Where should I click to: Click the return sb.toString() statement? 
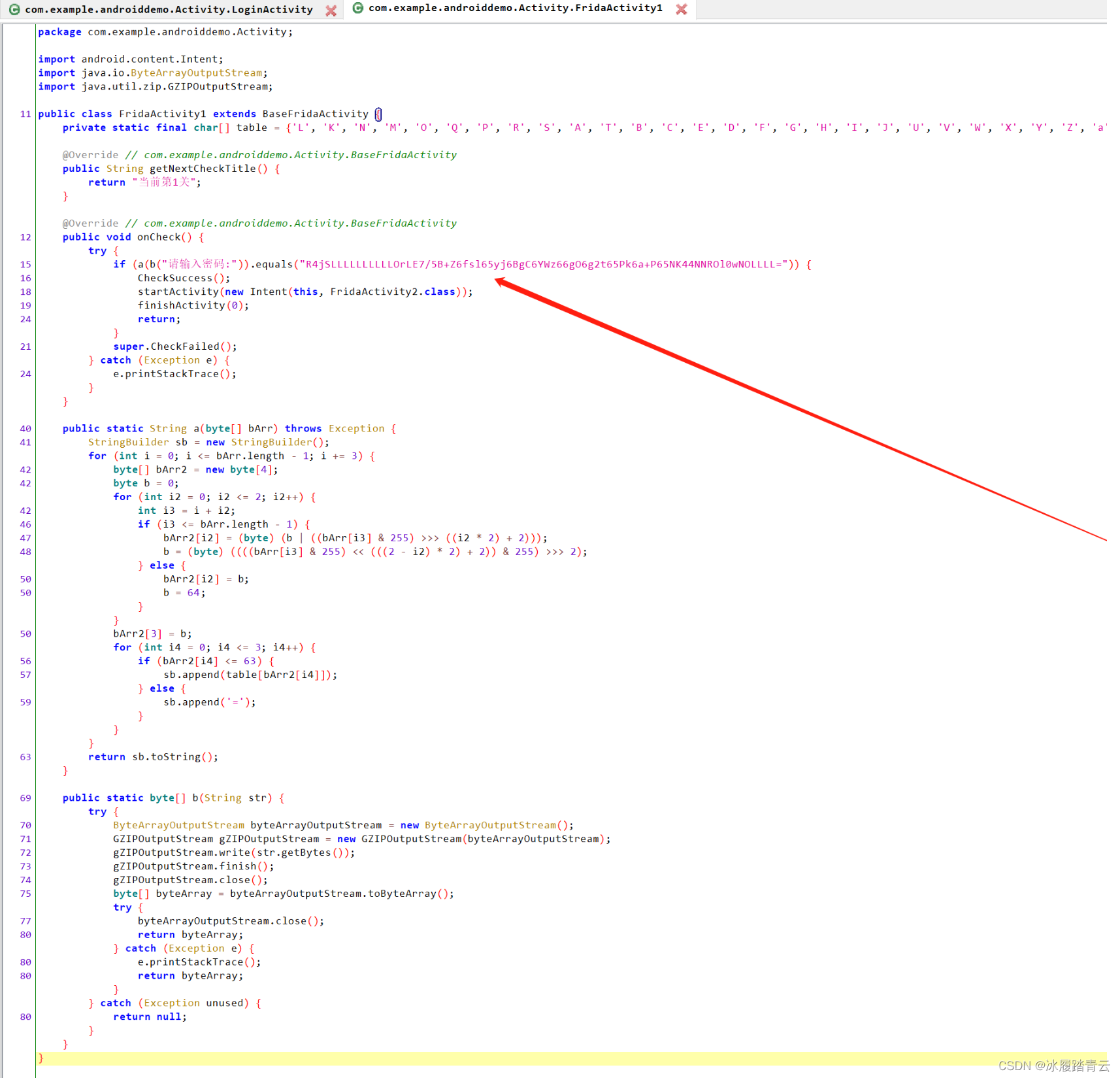click(x=153, y=757)
